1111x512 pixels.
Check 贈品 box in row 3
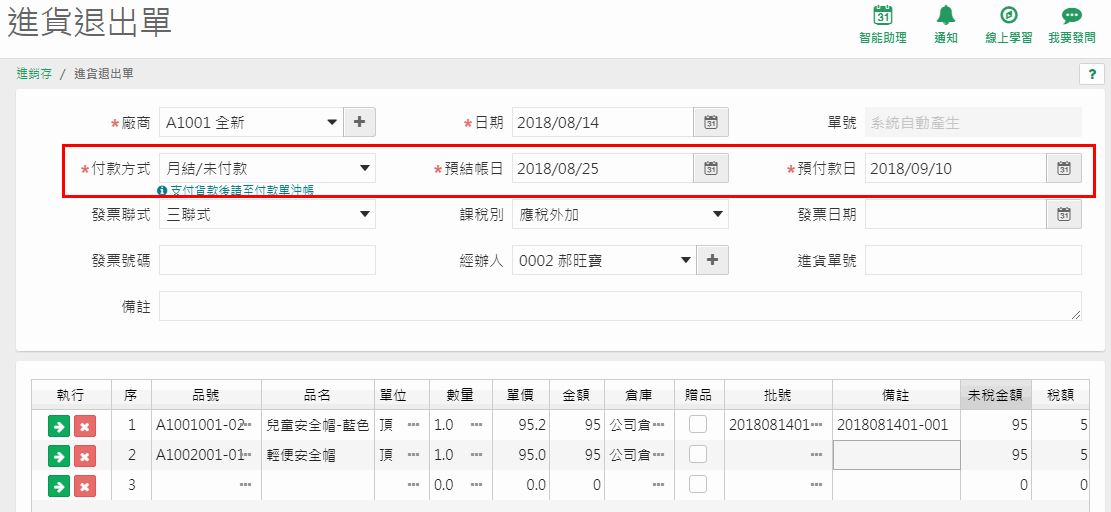coord(699,484)
